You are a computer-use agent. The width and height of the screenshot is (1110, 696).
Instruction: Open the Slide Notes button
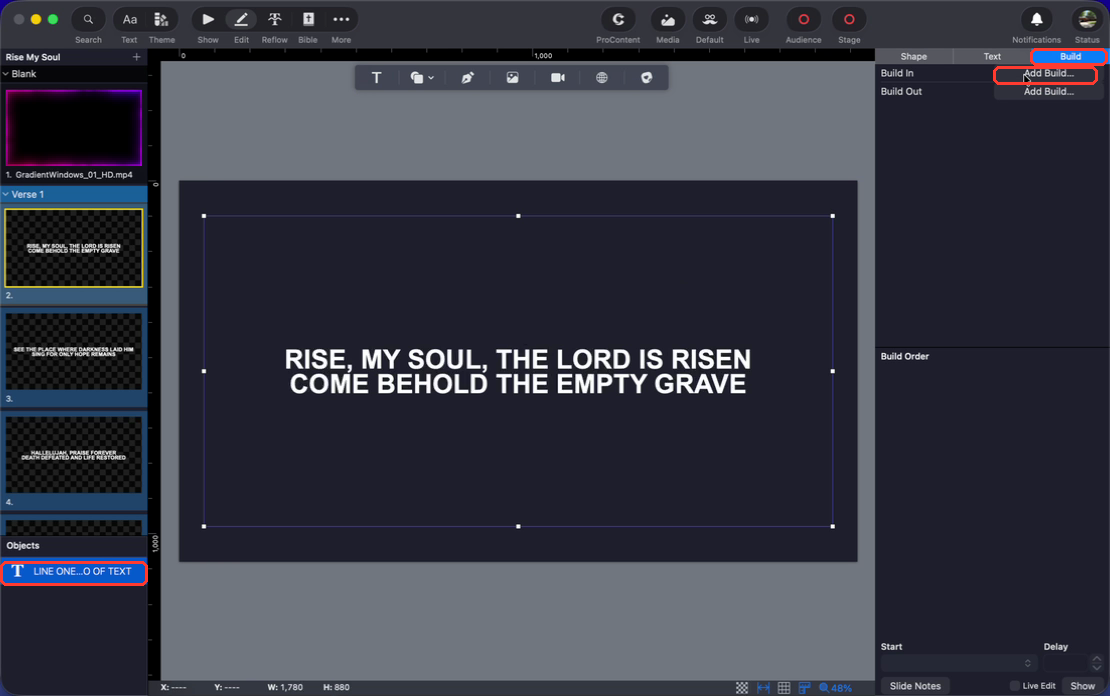pyautogui.click(x=915, y=686)
